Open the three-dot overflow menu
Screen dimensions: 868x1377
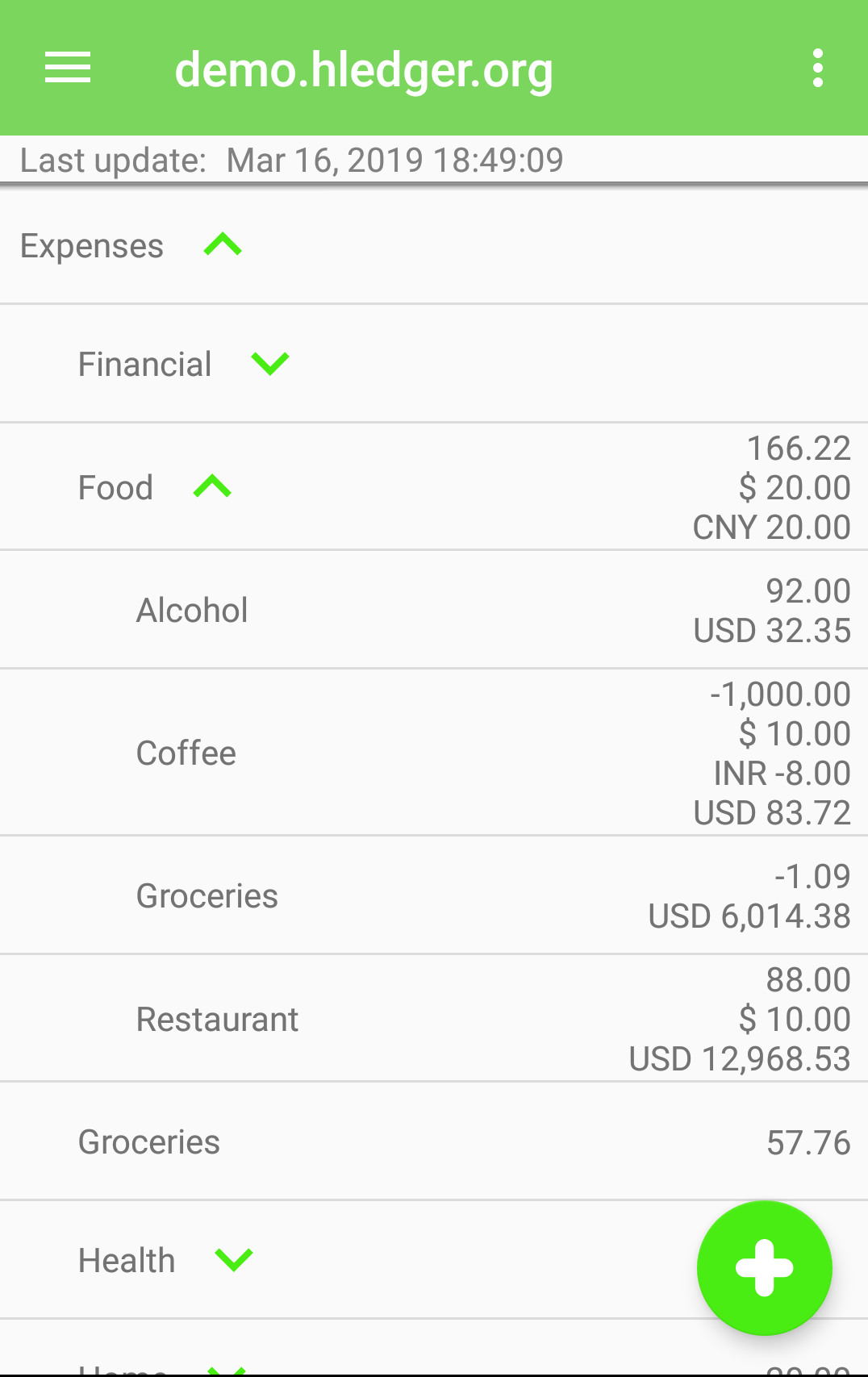[x=818, y=68]
